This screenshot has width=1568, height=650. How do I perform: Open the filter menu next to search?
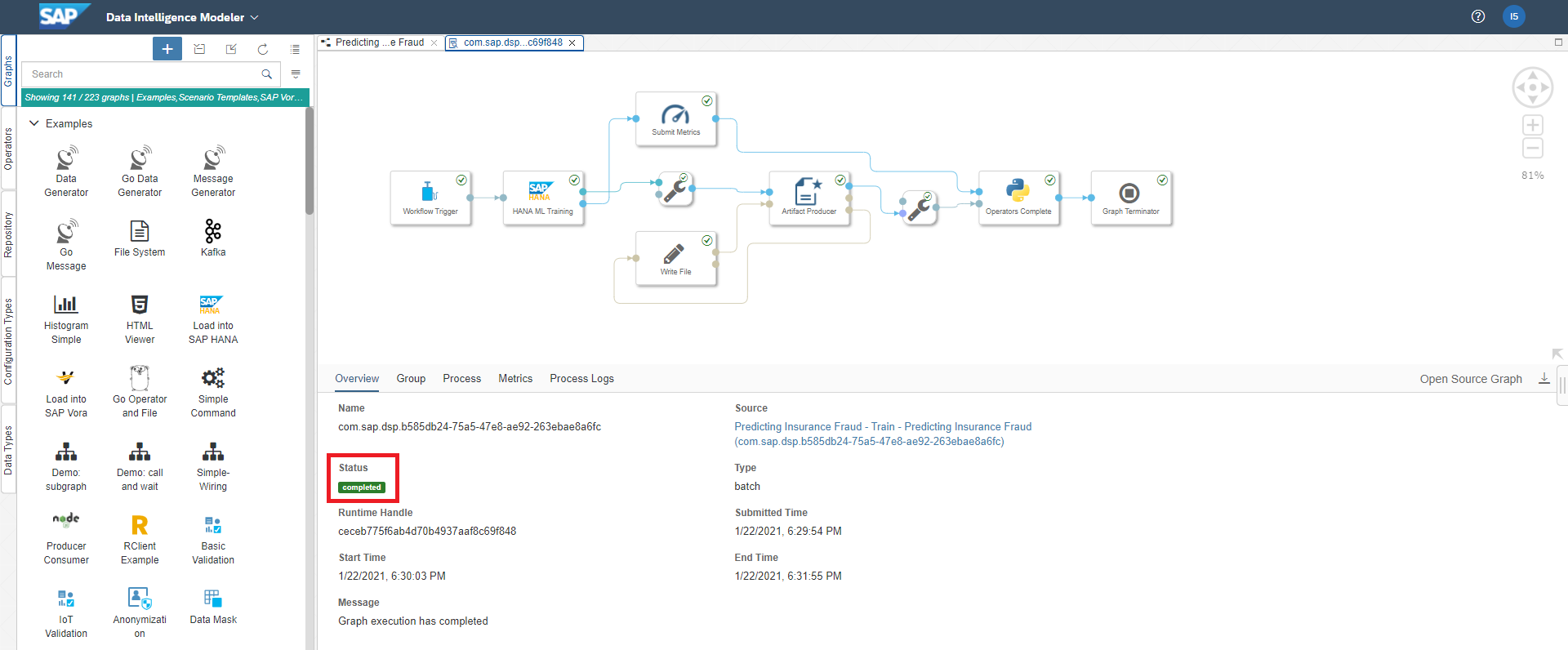pos(296,74)
